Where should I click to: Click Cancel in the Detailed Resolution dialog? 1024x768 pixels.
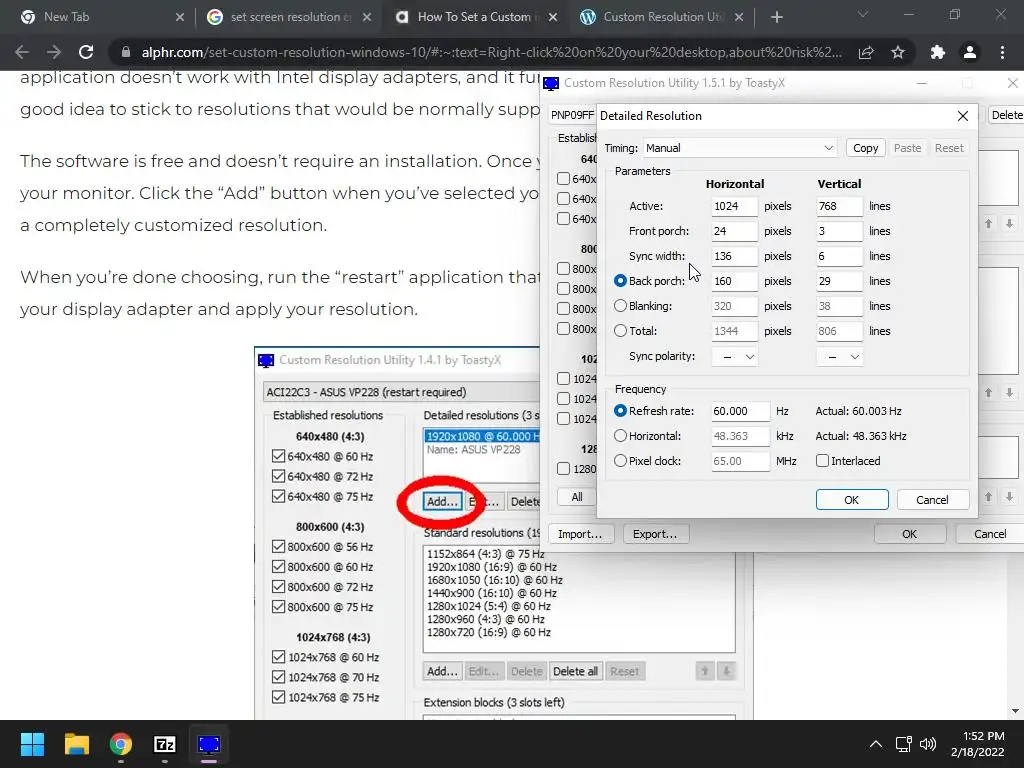point(933,500)
